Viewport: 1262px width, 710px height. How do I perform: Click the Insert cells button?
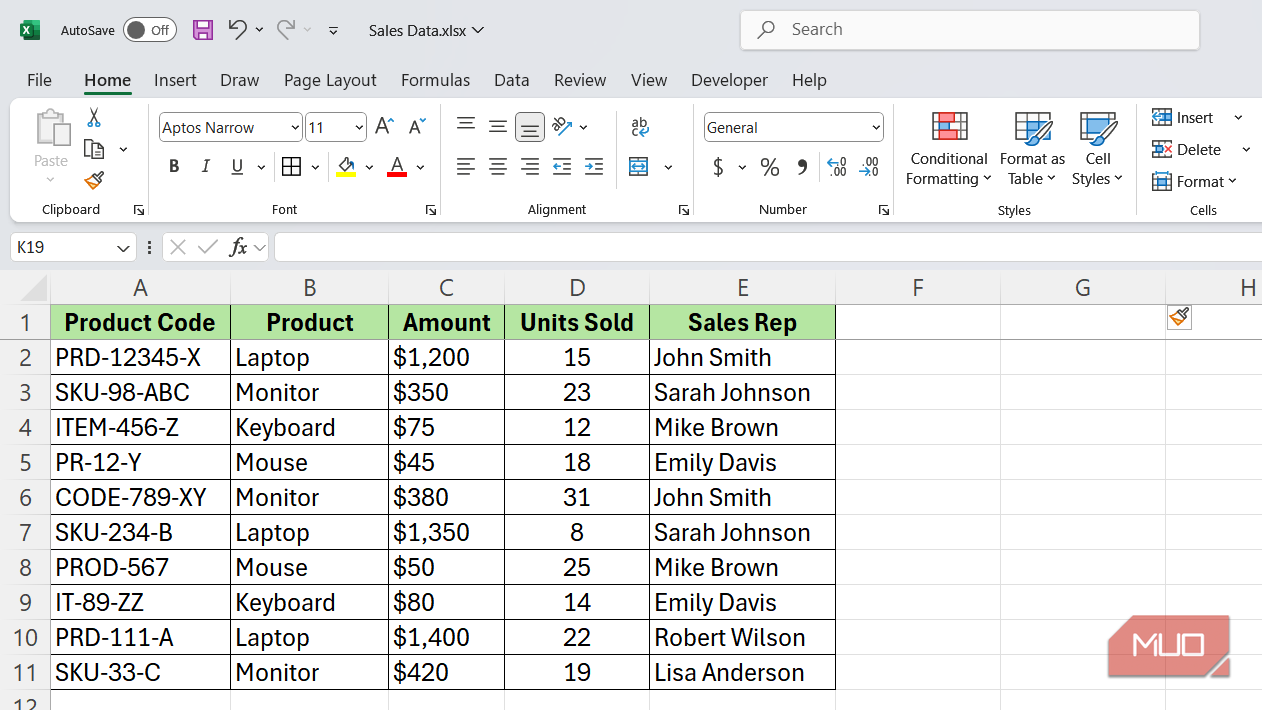tap(1183, 118)
